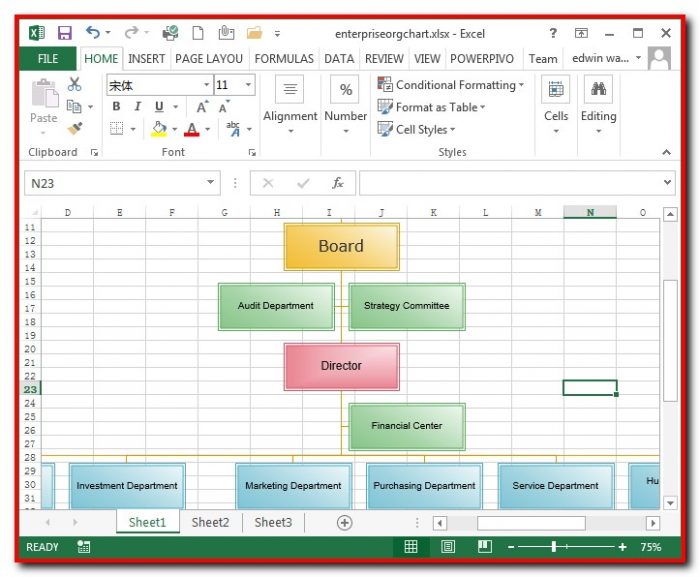Collapse the ribbon with the arrow

point(667,152)
